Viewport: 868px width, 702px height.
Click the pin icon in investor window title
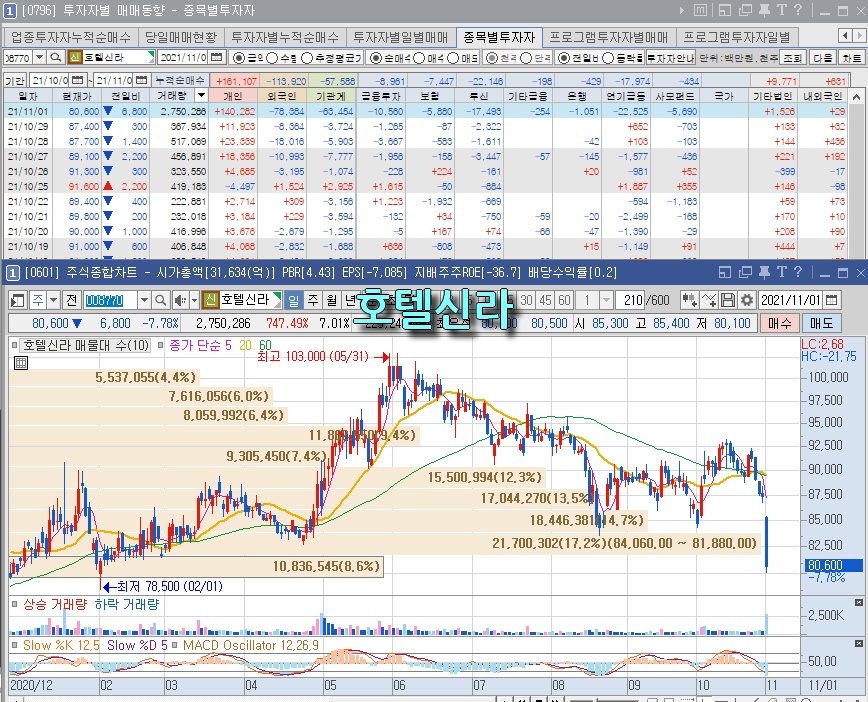(x=764, y=10)
